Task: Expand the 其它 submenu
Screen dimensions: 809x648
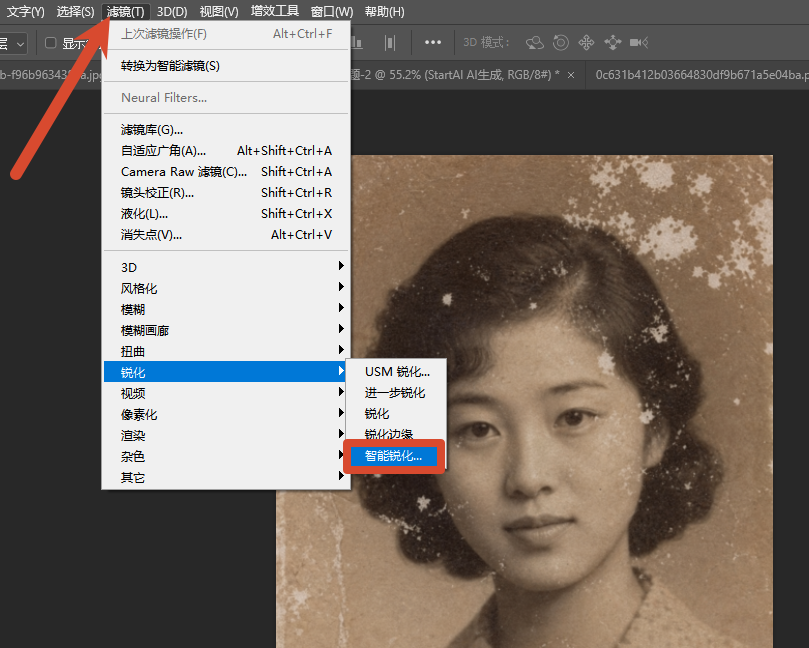Action: [226, 478]
